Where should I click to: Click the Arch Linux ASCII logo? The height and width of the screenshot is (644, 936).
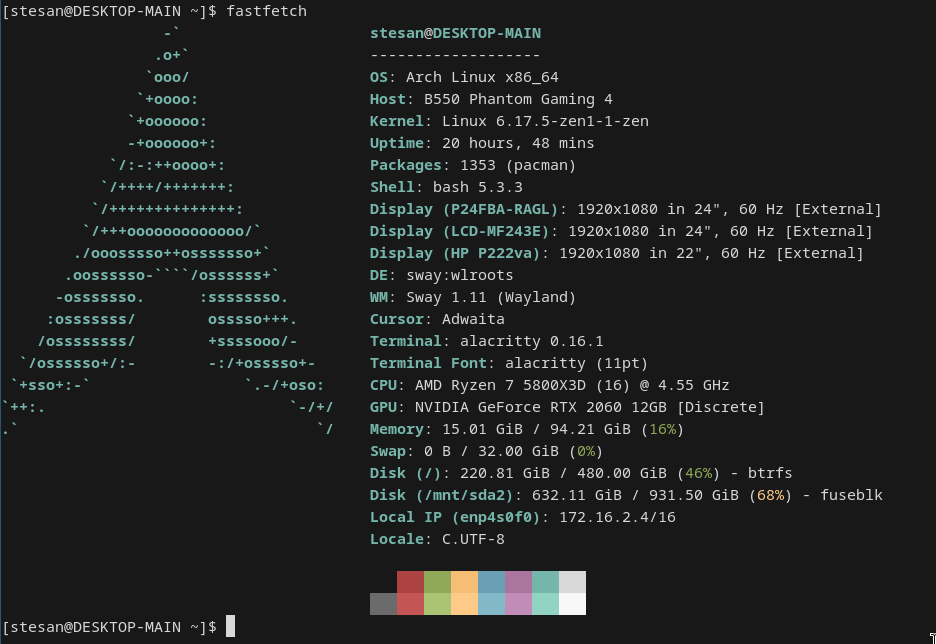(170, 230)
